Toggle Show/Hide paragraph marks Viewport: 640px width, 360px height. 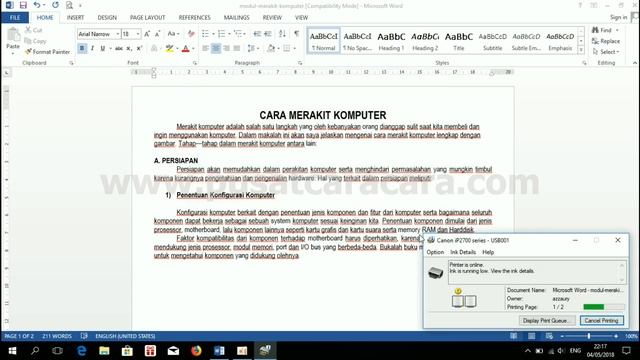click(x=297, y=33)
